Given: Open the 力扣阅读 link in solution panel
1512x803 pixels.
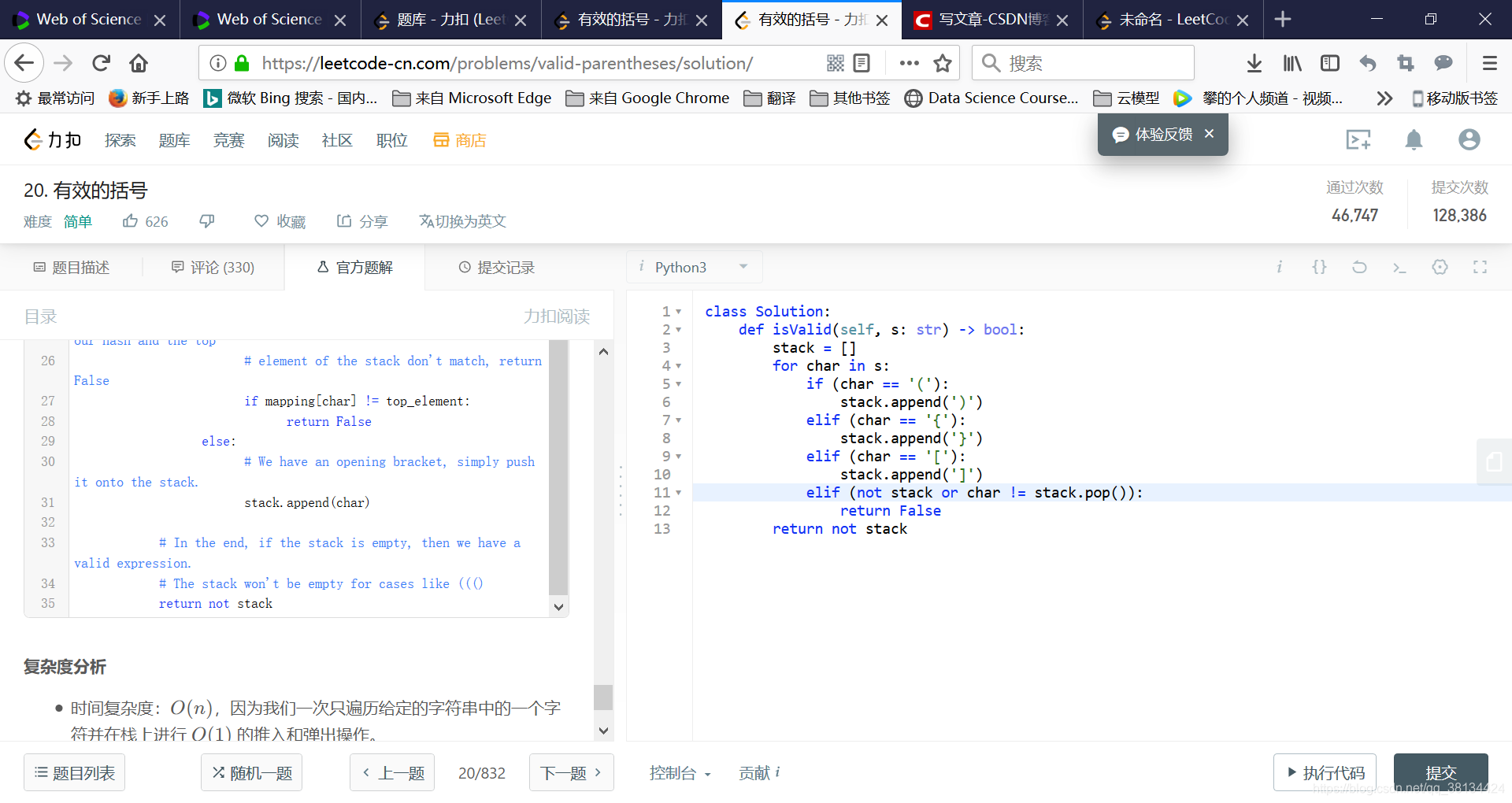Looking at the screenshot, I should point(557,316).
